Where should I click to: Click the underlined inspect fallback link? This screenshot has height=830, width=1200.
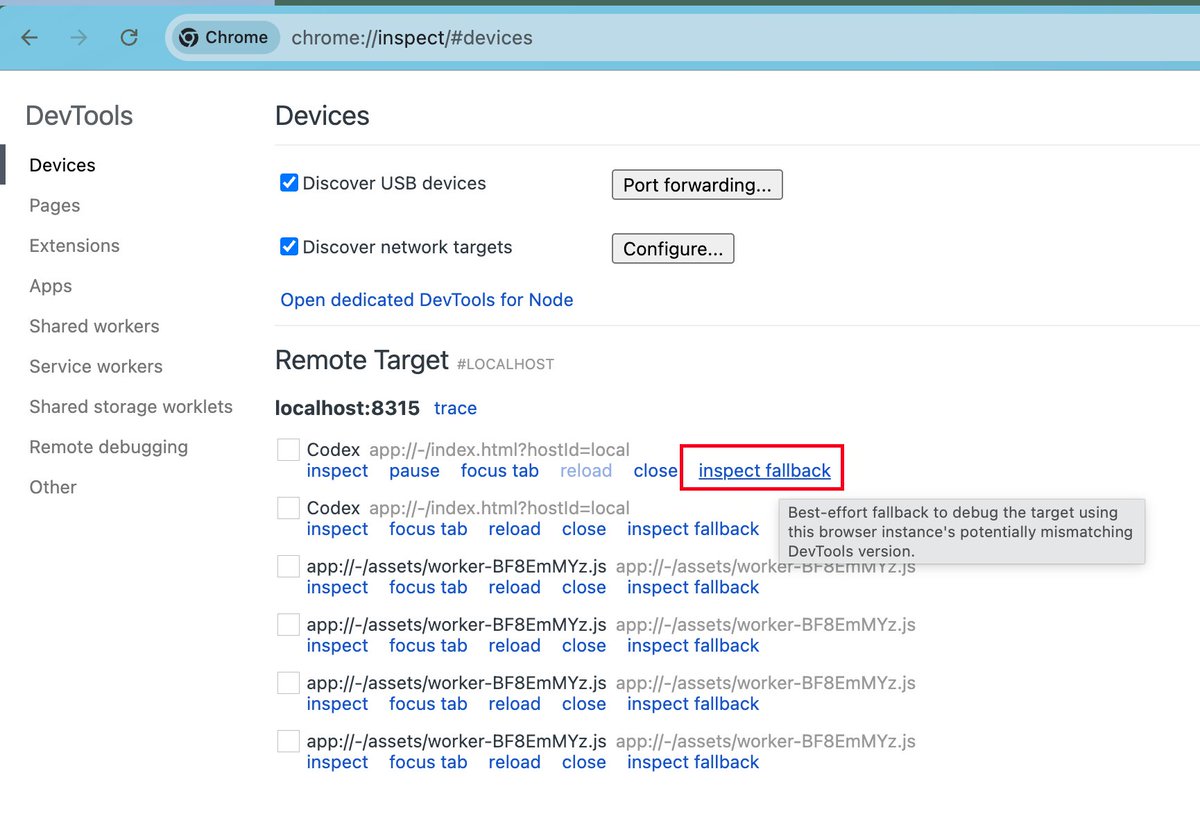click(764, 471)
